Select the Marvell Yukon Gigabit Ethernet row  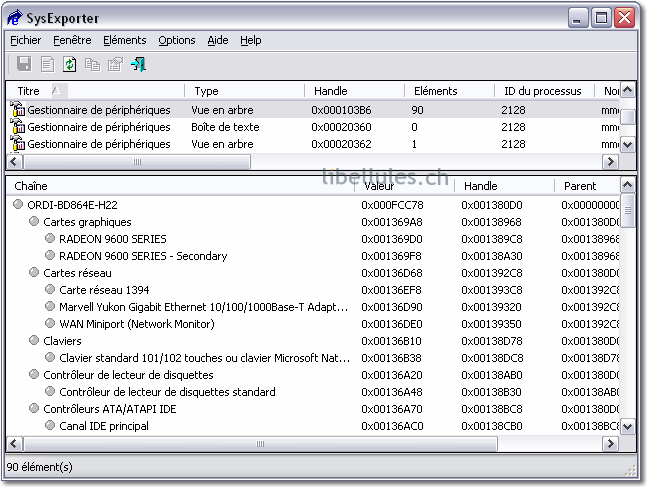[x=314, y=307]
